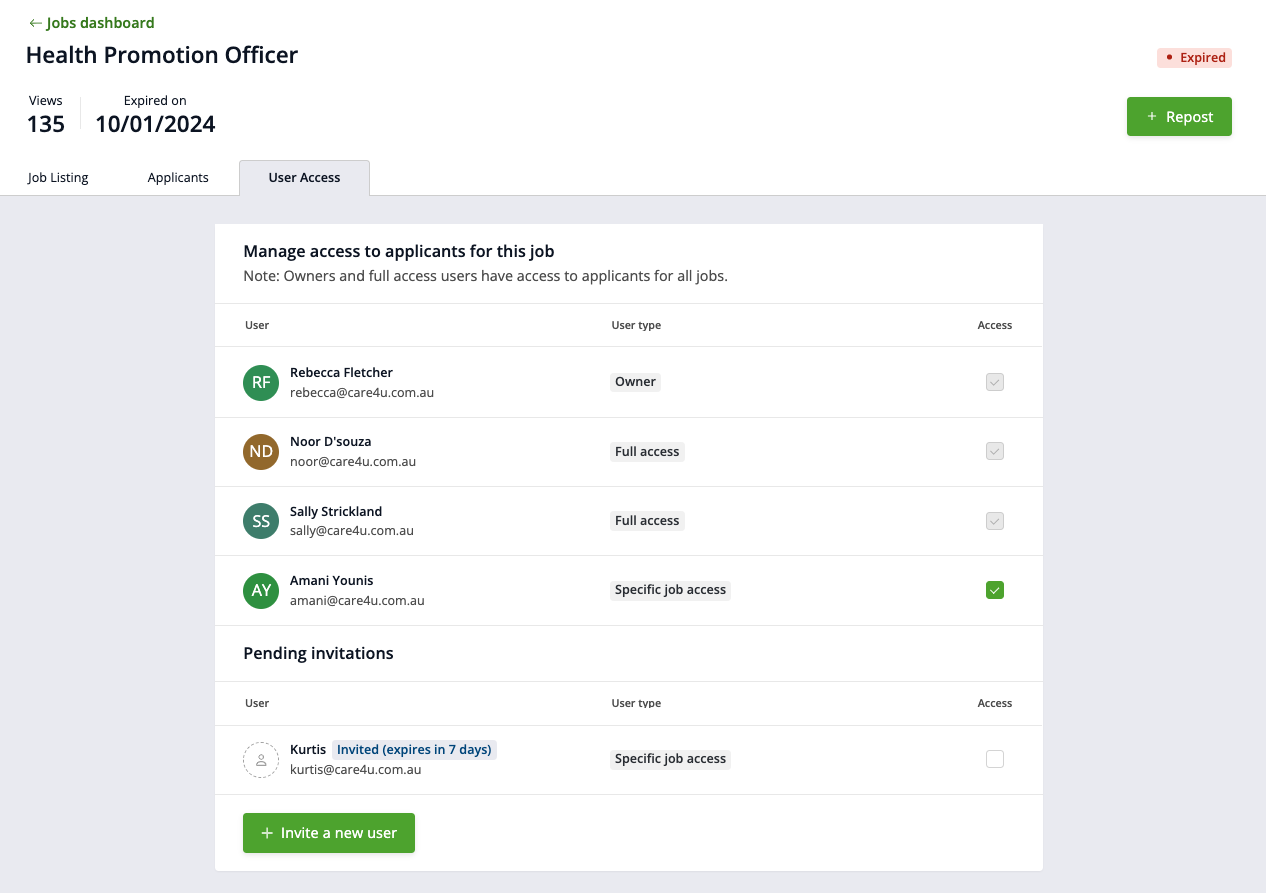Image resolution: width=1266 pixels, height=893 pixels.
Task: Uncheck Amani Younis's access checkbox
Action: (x=995, y=590)
